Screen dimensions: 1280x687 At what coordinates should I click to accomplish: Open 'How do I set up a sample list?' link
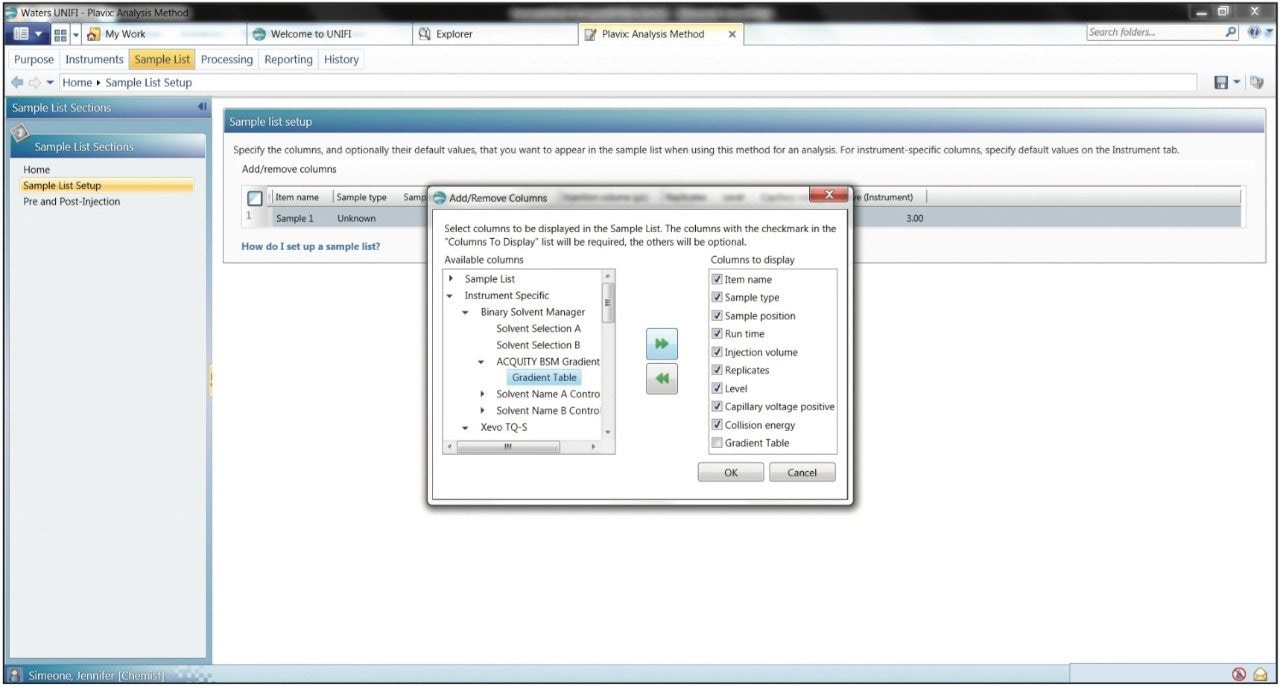(311, 246)
